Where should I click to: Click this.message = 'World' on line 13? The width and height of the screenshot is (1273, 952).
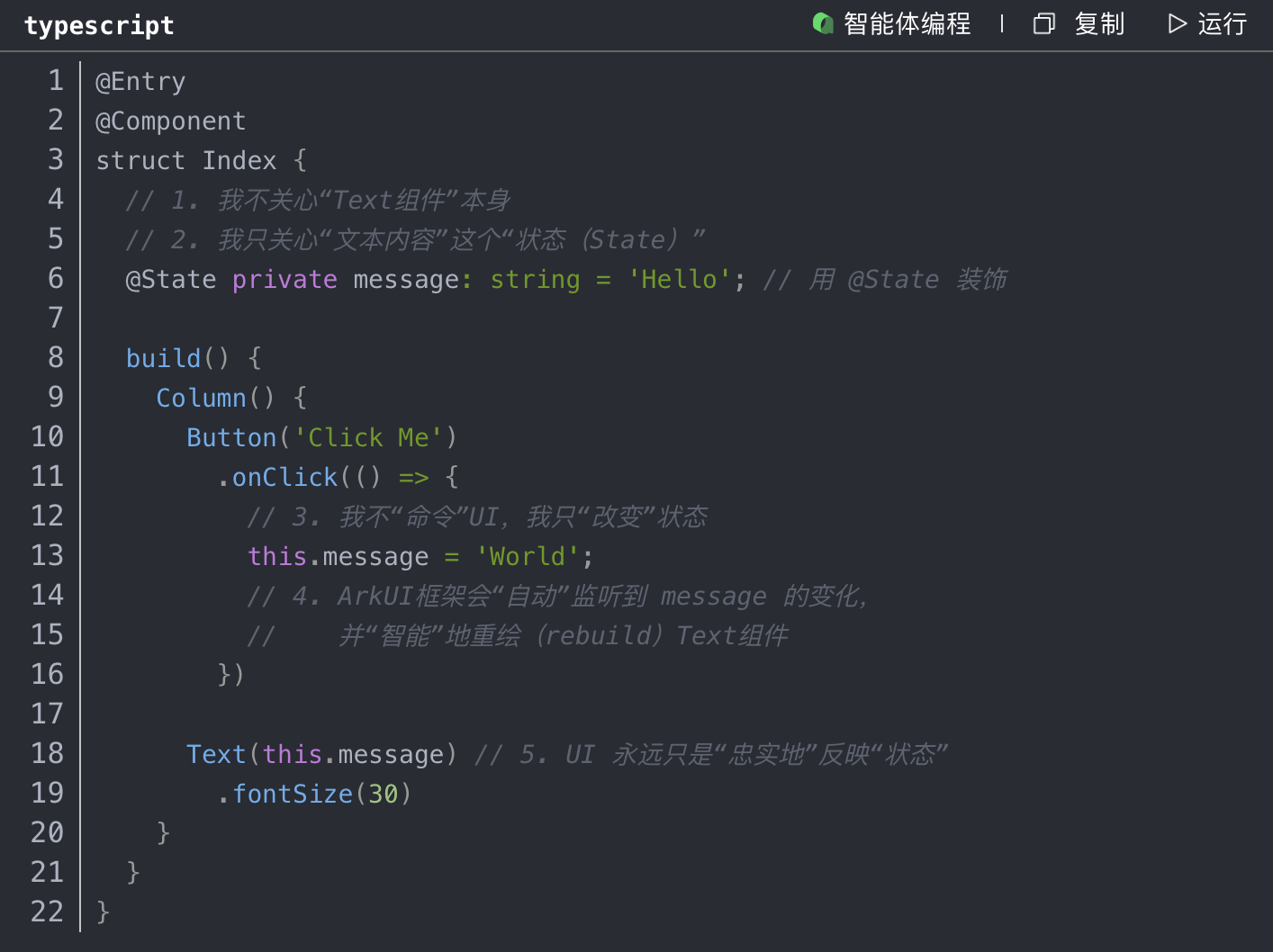pyautogui.click(x=419, y=555)
